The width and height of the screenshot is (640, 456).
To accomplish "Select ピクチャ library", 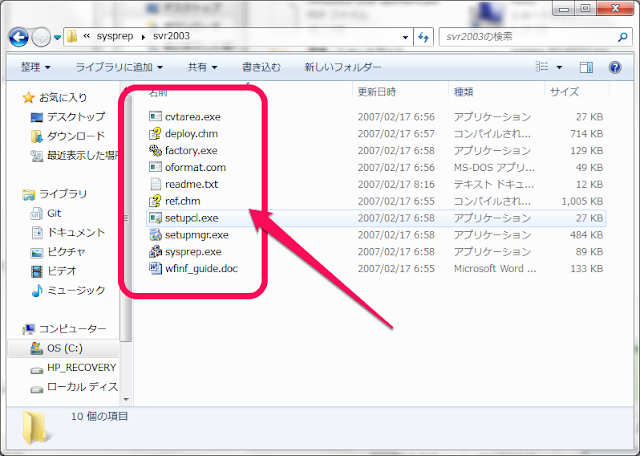I will 66,251.
